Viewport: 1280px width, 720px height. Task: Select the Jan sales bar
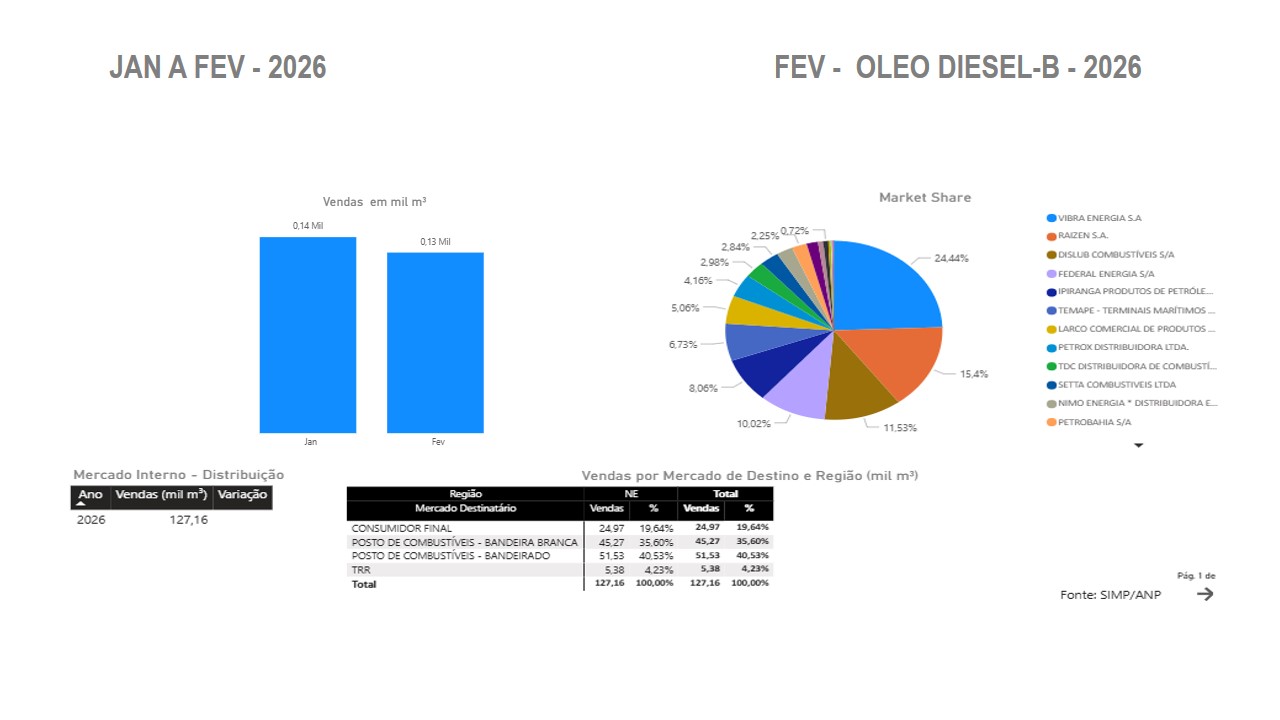click(x=307, y=335)
